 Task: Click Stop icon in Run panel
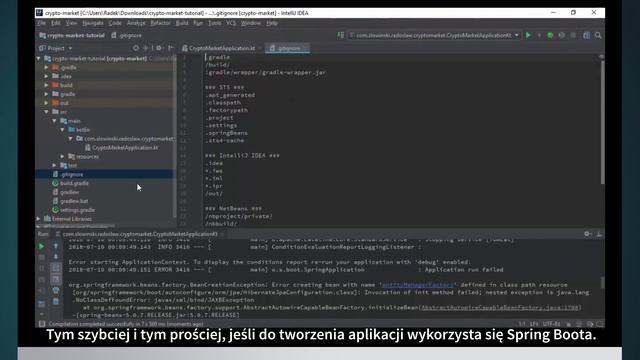pos(41,258)
